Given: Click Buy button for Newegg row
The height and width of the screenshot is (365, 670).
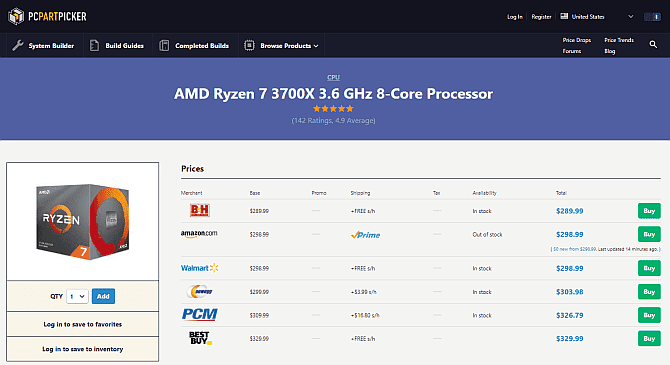Looking at the screenshot, I should pos(649,291).
